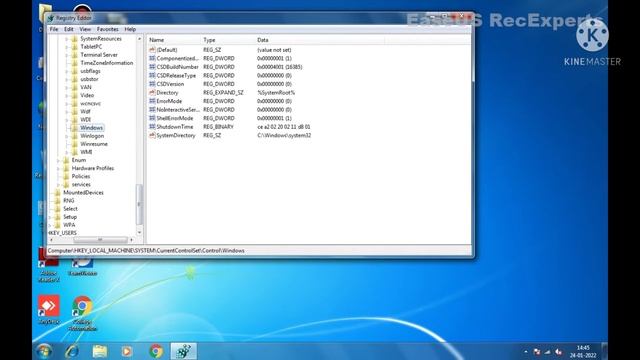The width and height of the screenshot is (640, 360).
Task: Select the CSDBuildNumber value icon
Action: tap(152, 67)
